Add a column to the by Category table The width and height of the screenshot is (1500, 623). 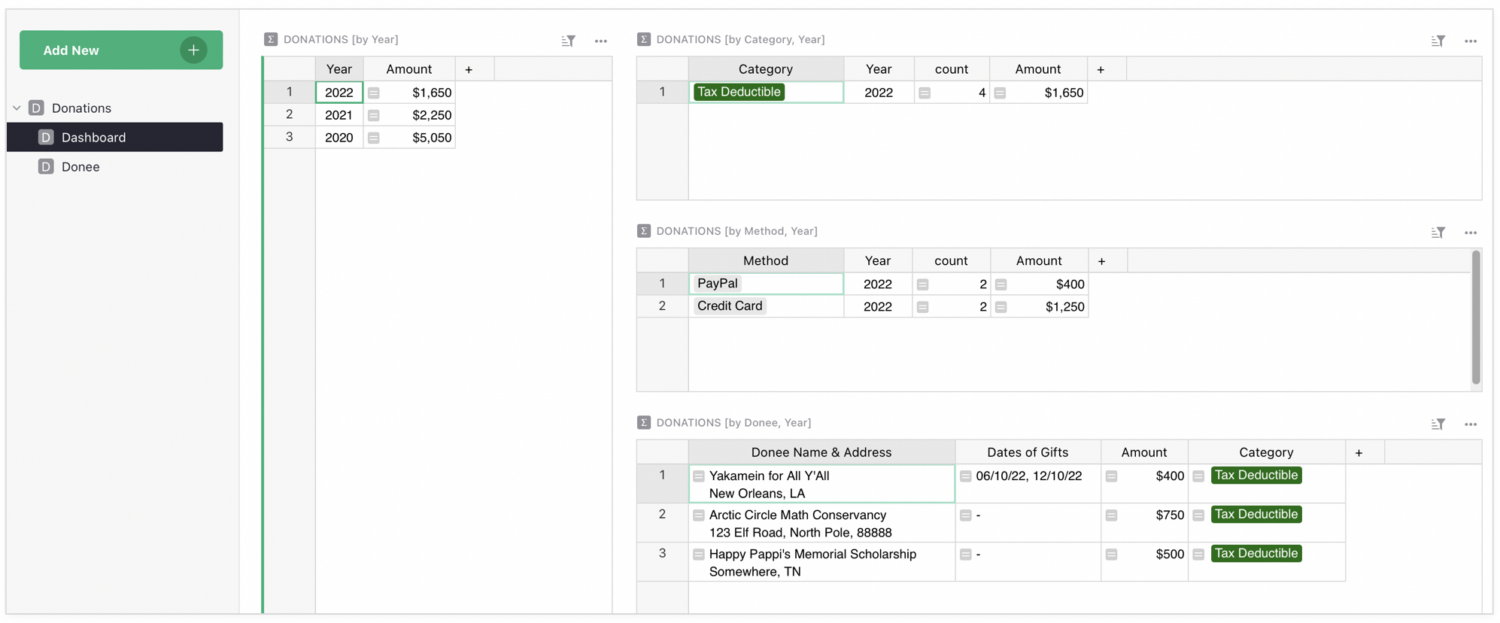point(1101,69)
